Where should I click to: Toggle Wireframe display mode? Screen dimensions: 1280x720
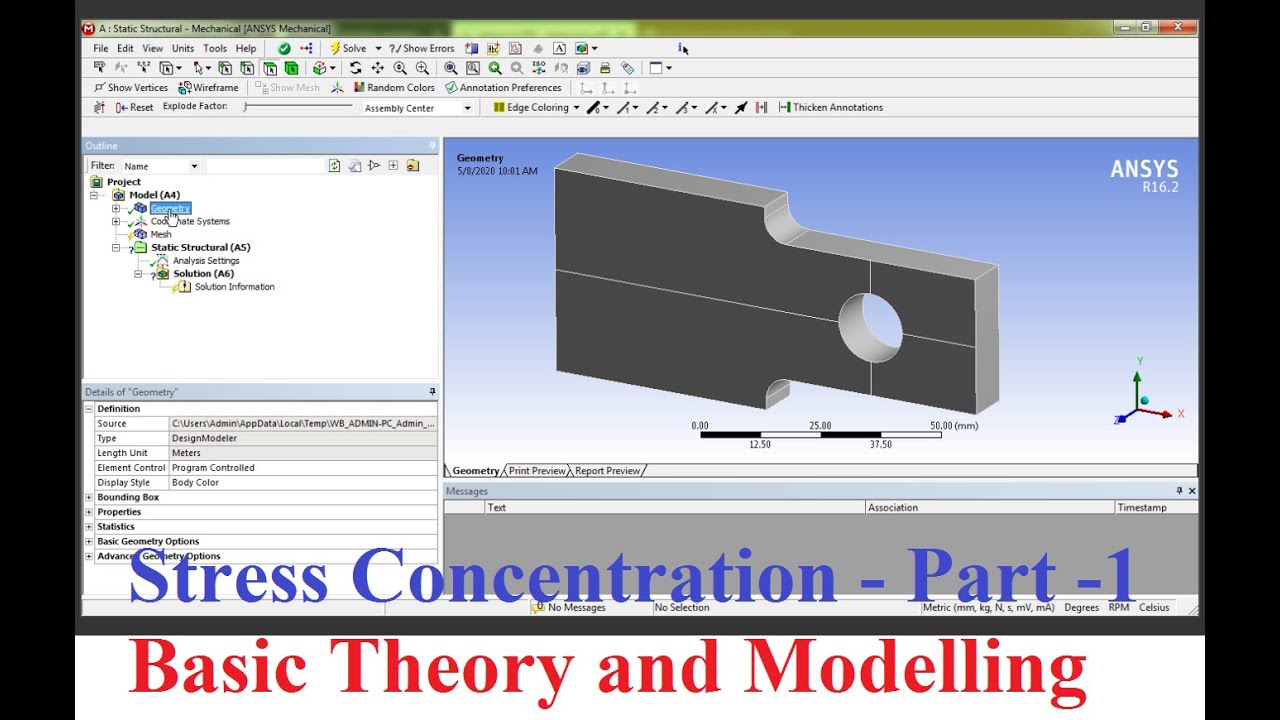point(208,88)
